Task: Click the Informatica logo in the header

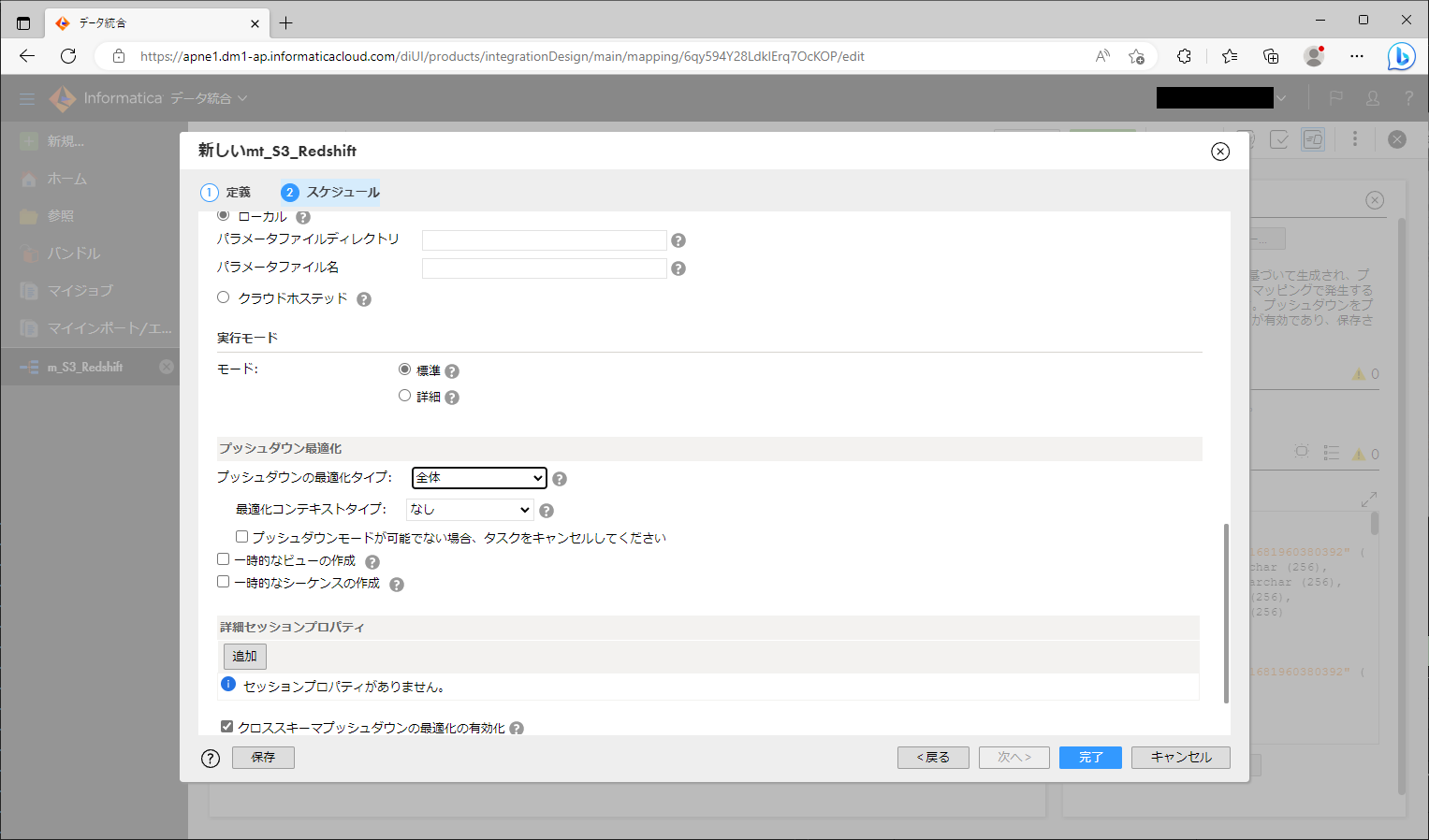Action: pyautogui.click(x=62, y=98)
